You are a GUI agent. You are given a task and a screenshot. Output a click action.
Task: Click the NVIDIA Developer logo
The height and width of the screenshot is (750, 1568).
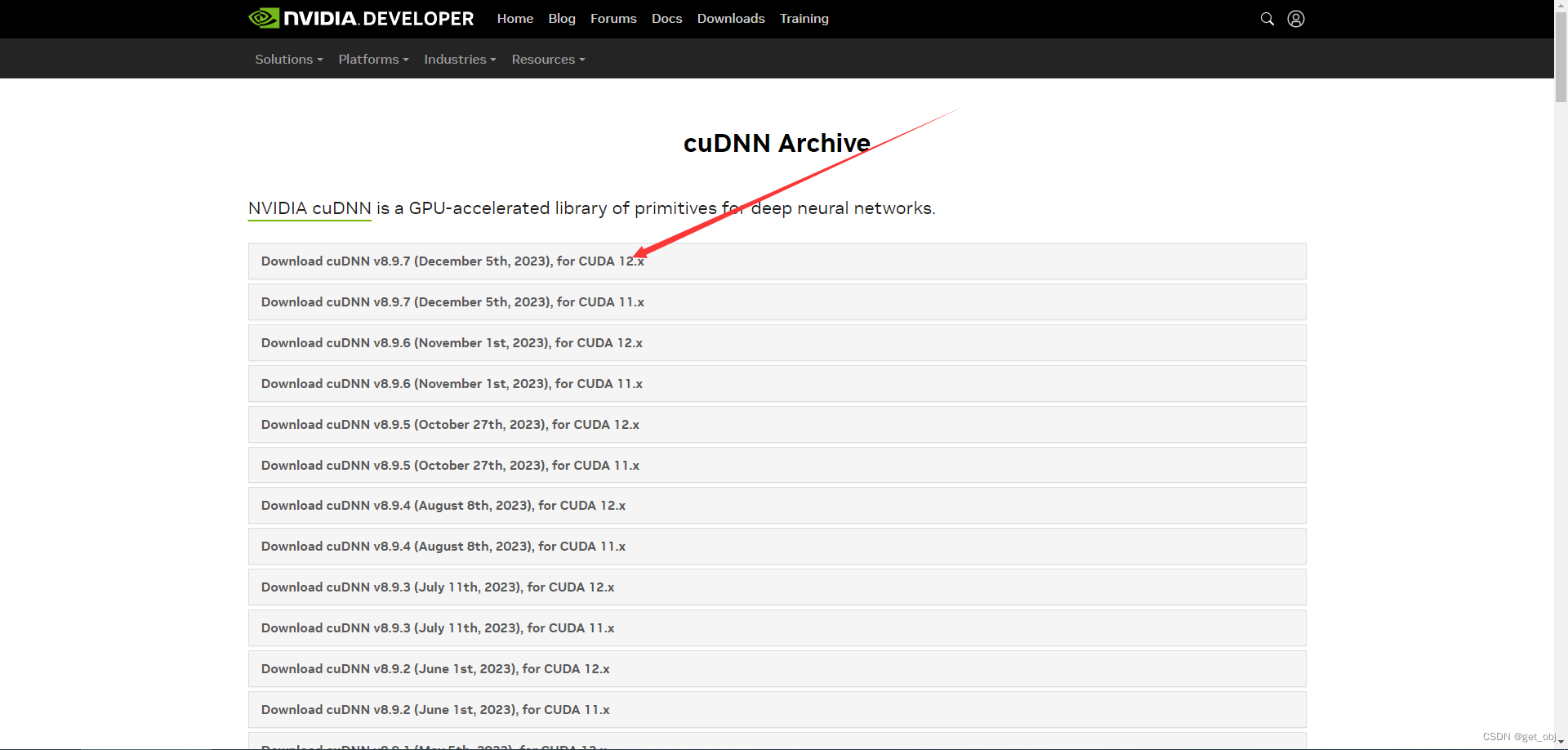coord(361,18)
